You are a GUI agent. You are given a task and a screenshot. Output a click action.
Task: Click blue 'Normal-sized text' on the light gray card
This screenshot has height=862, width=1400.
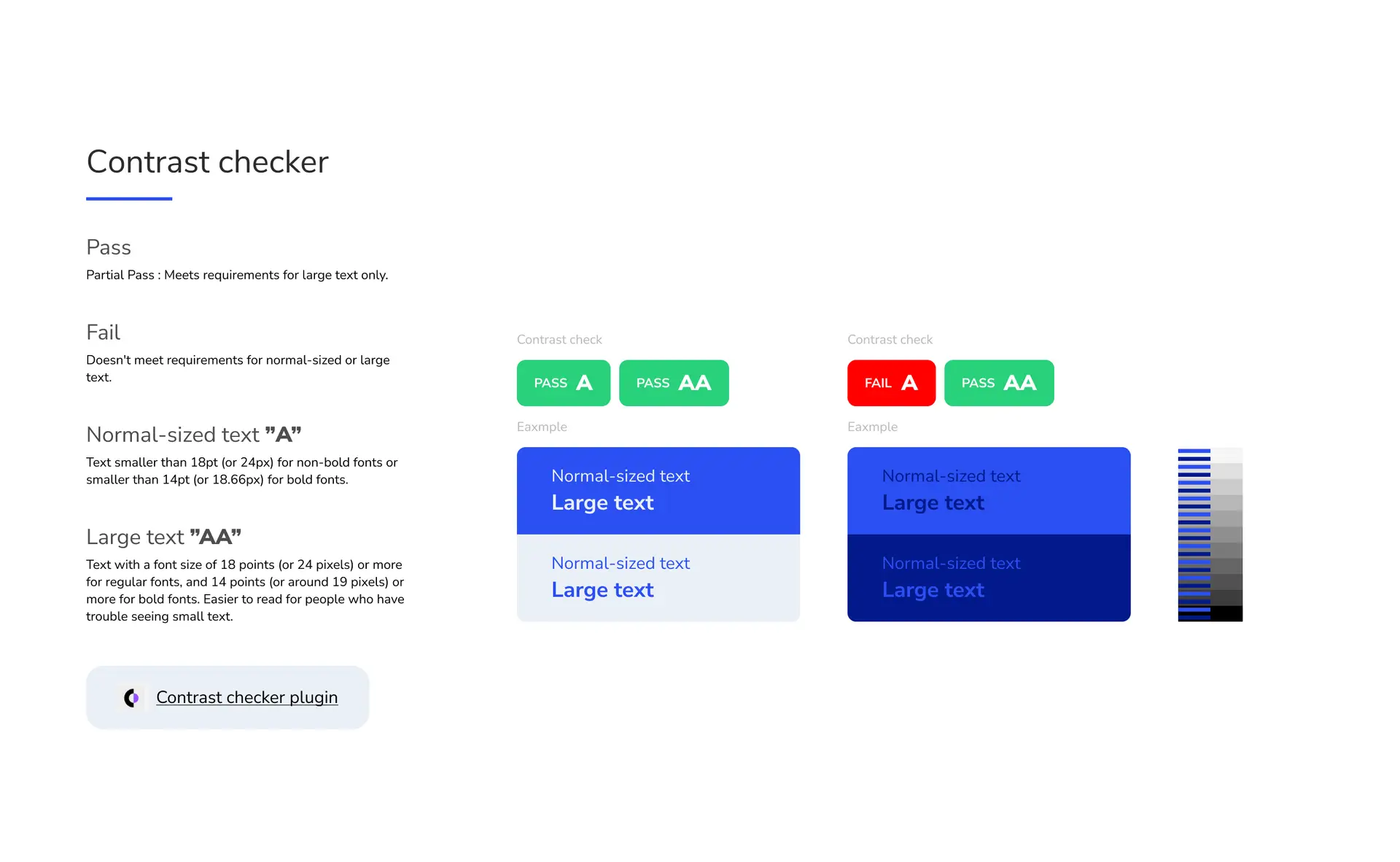(x=620, y=563)
